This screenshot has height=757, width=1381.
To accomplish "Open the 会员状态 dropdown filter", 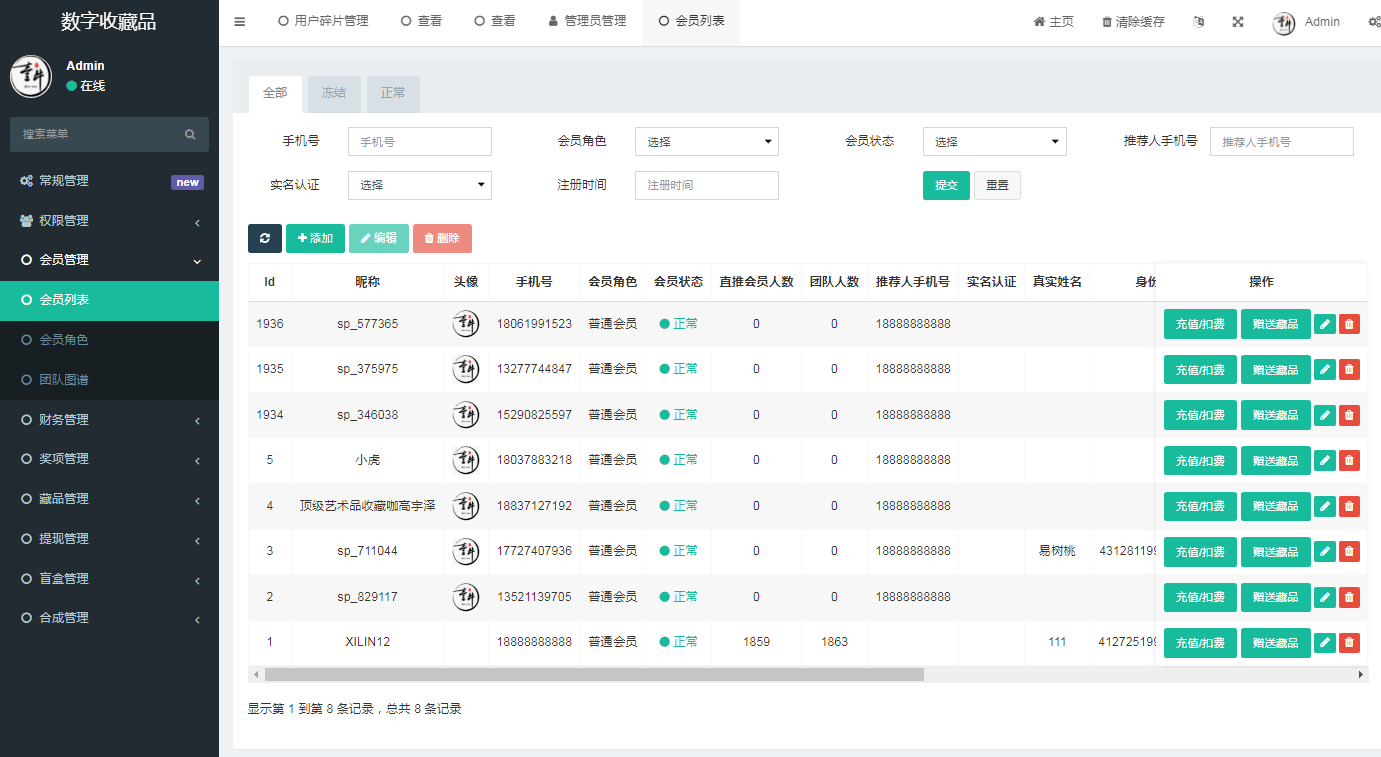I will click(994, 142).
